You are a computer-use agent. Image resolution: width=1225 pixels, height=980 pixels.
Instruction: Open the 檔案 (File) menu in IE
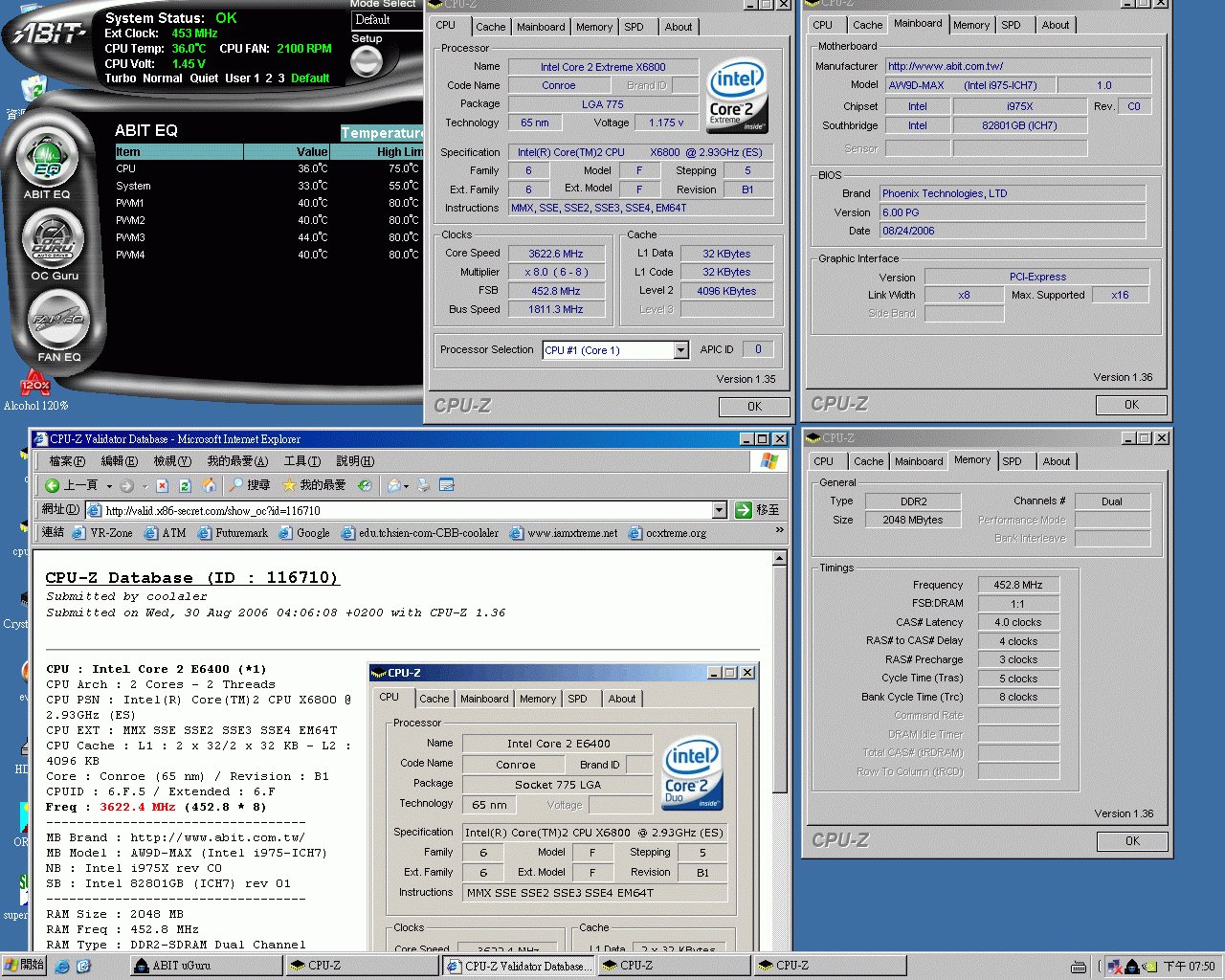[x=67, y=461]
